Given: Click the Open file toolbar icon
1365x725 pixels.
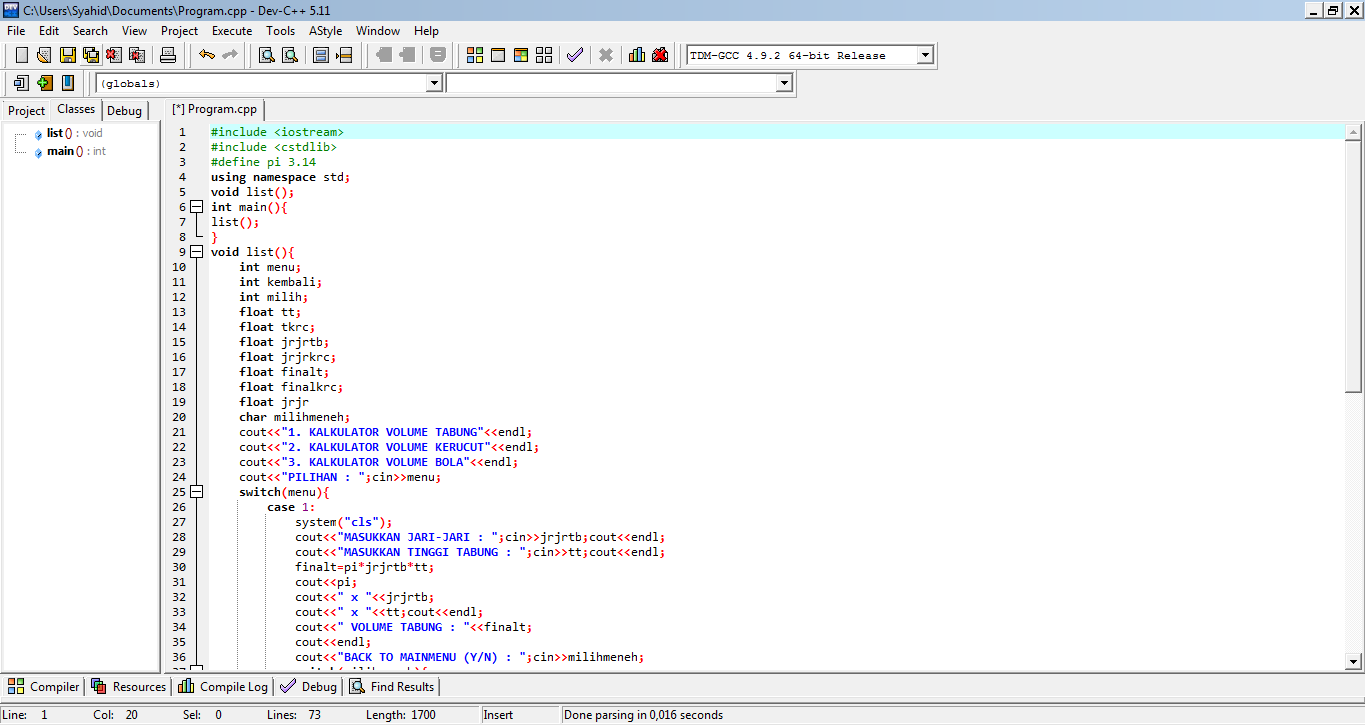Looking at the screenshot, I should (x=44, y=55).
